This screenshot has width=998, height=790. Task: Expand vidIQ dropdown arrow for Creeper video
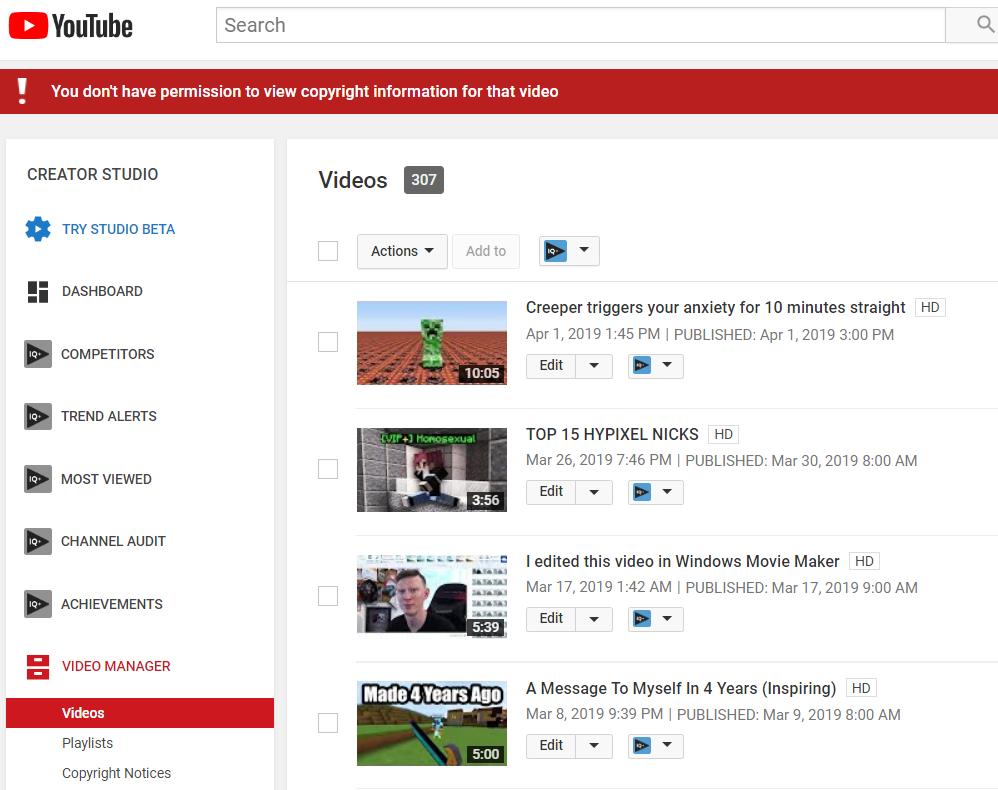click(x=667, y=365)
